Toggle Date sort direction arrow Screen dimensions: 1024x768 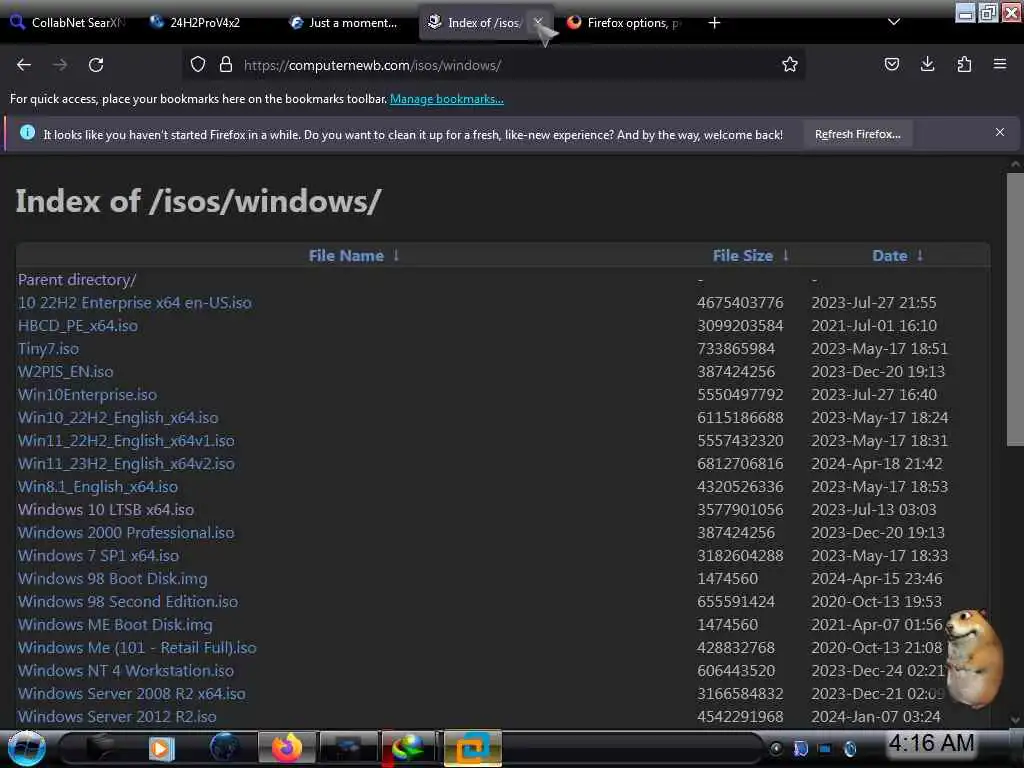920,255
